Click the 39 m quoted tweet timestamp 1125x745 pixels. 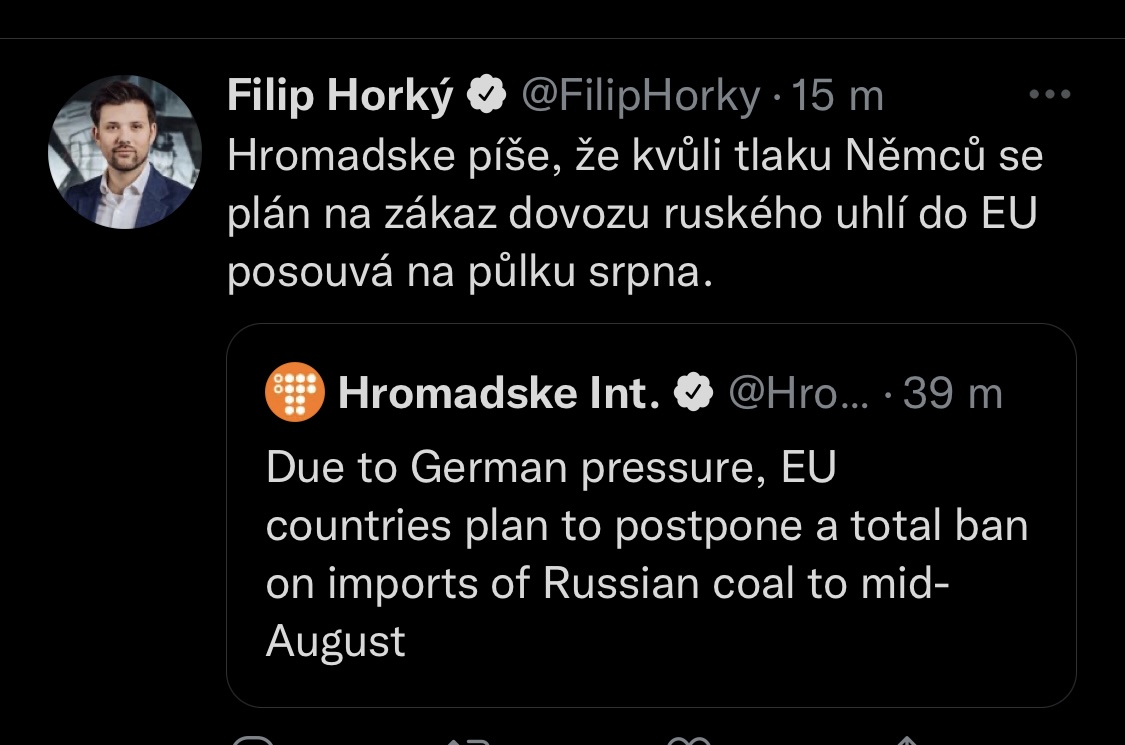point(953,395)
